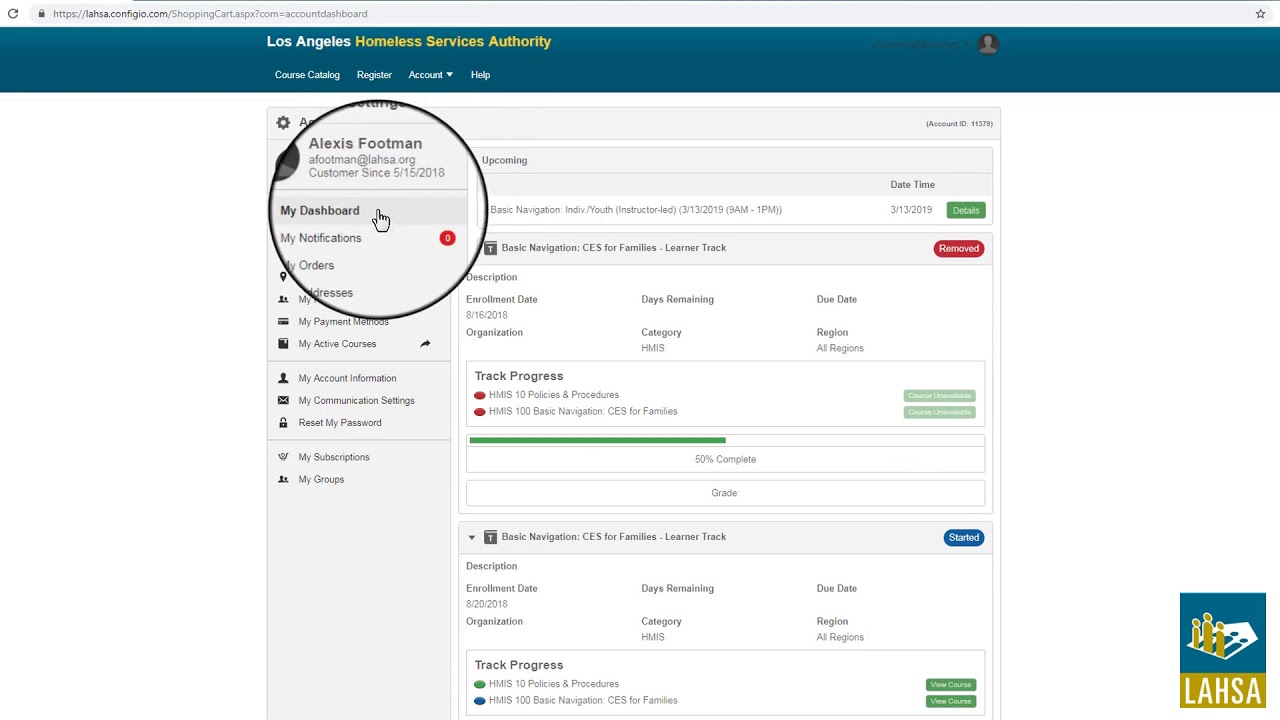This screenshot has height=720, width=1280.
Task: Click View Course for HMIS 10 Policies
Action: (x=950, y=685)
